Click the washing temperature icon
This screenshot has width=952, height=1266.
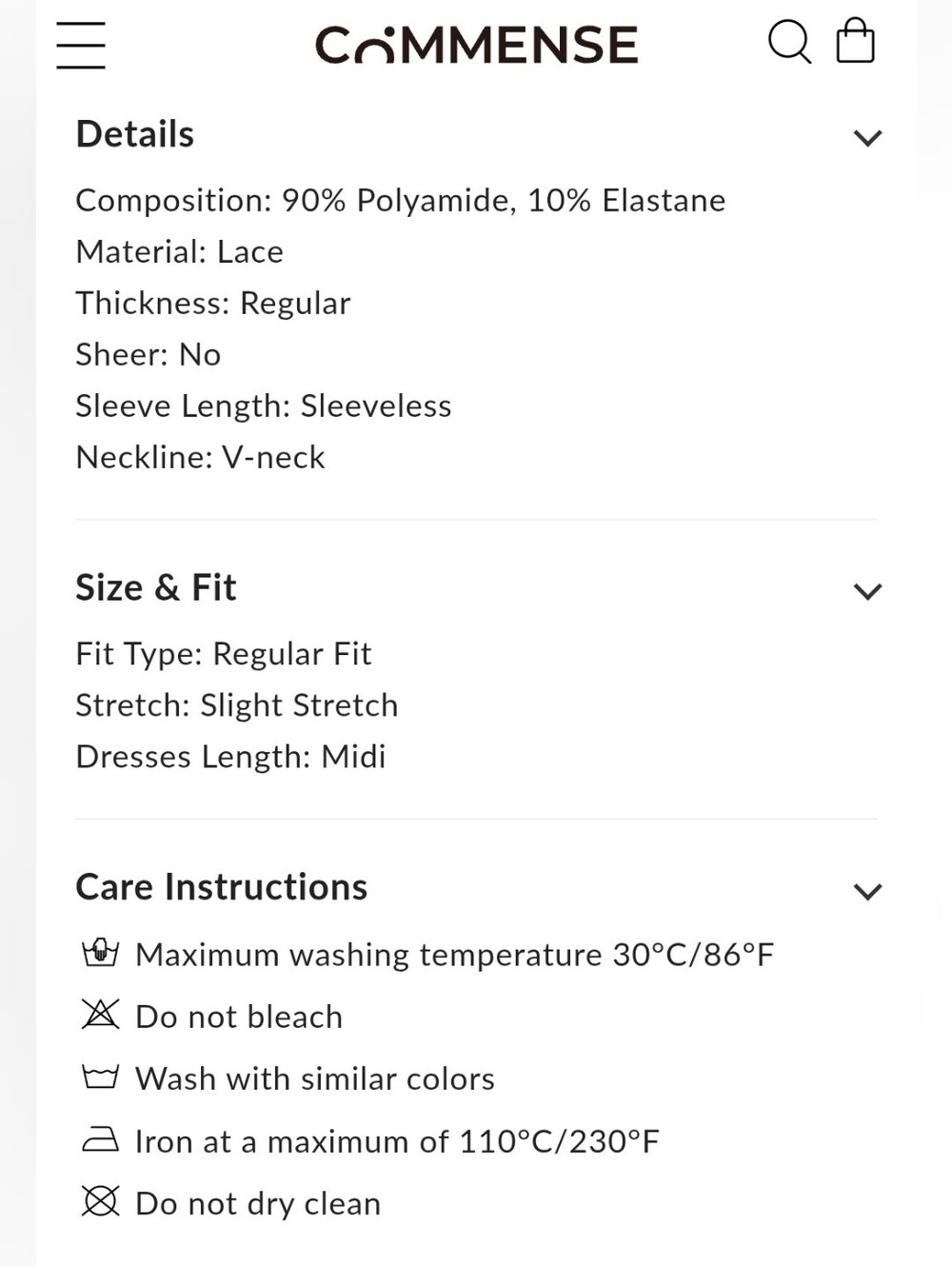[x=100, y=953]
